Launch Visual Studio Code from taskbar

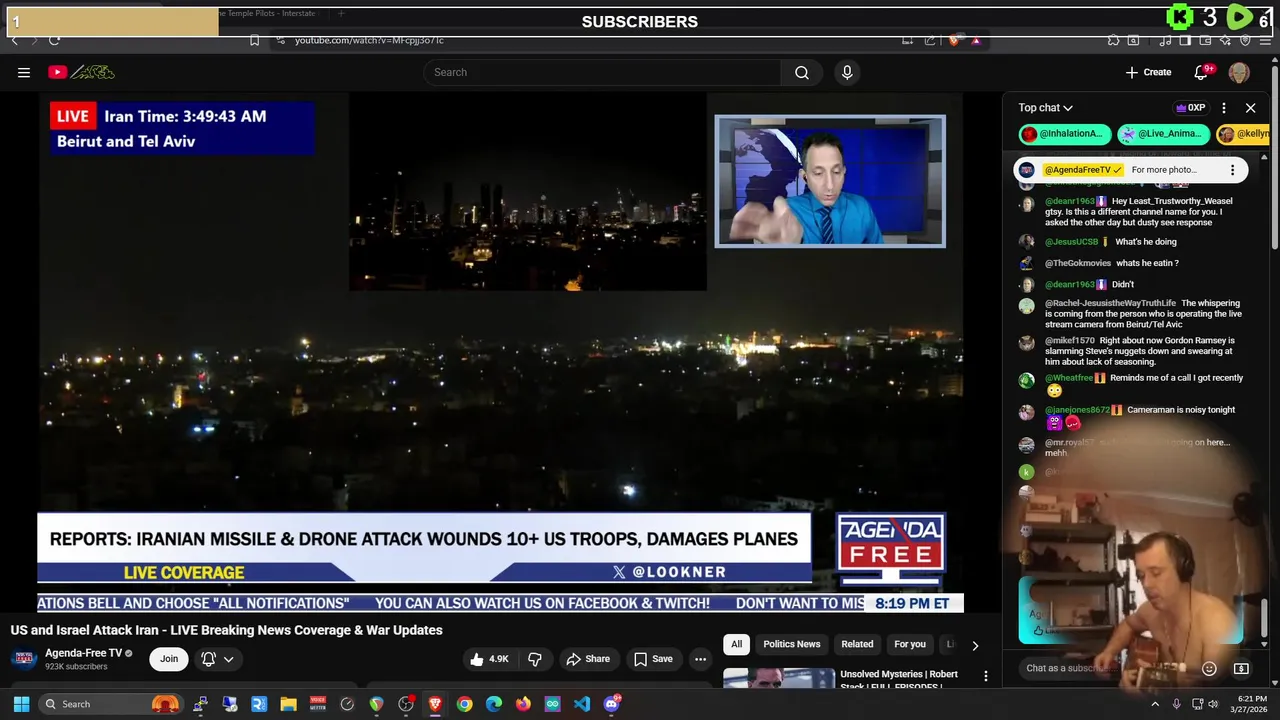click(582, 704)
